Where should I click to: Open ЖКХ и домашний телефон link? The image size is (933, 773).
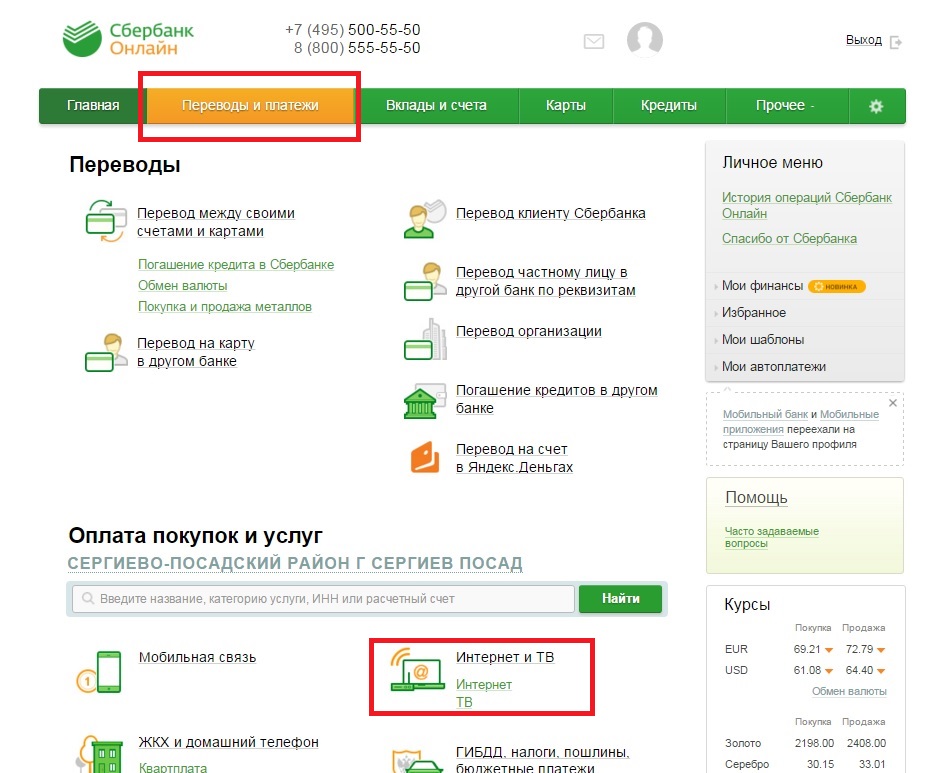(x=228, y=742)
